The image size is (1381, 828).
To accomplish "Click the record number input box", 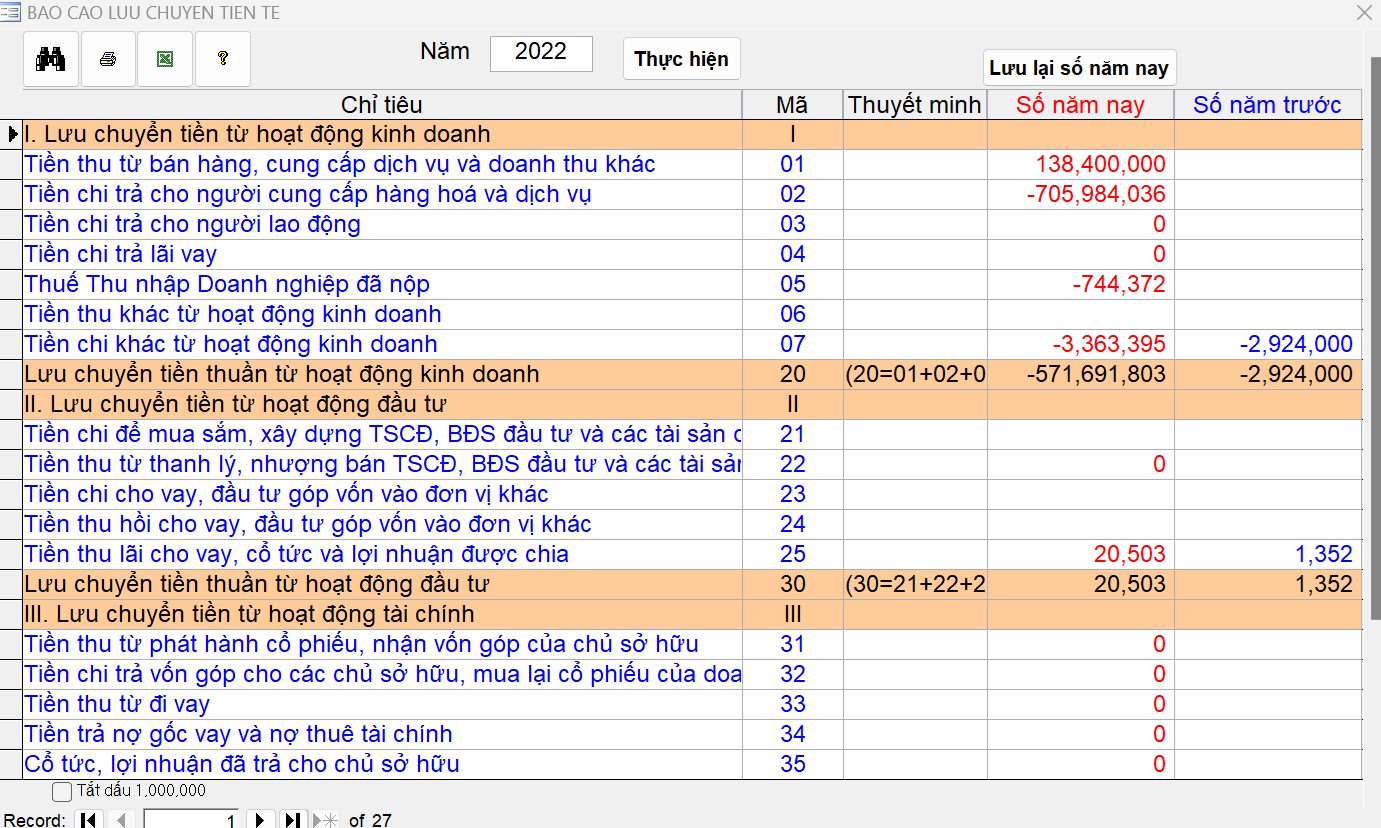I will click(191, 820).
